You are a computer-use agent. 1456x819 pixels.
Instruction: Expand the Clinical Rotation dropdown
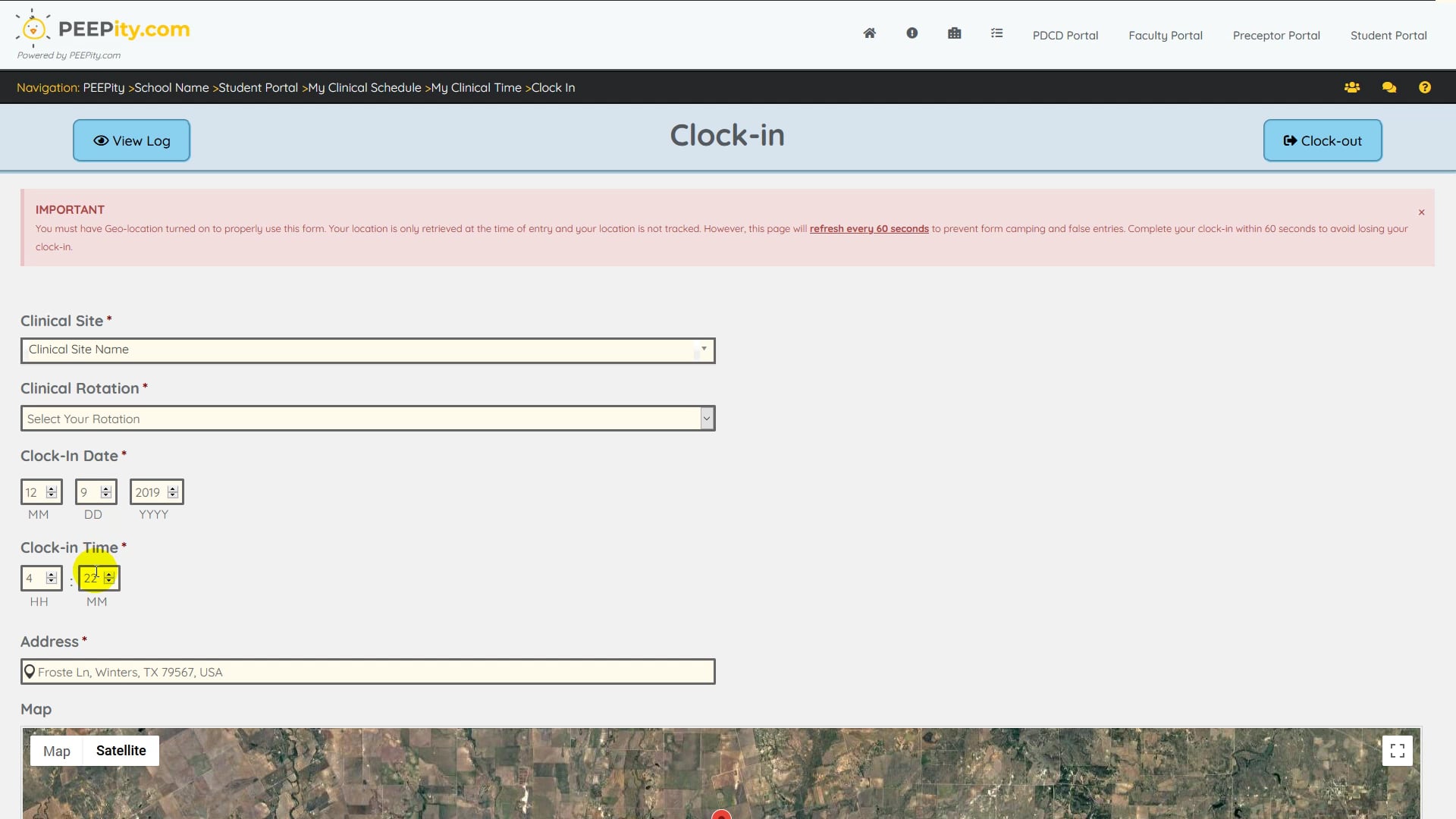coord(368,419)
